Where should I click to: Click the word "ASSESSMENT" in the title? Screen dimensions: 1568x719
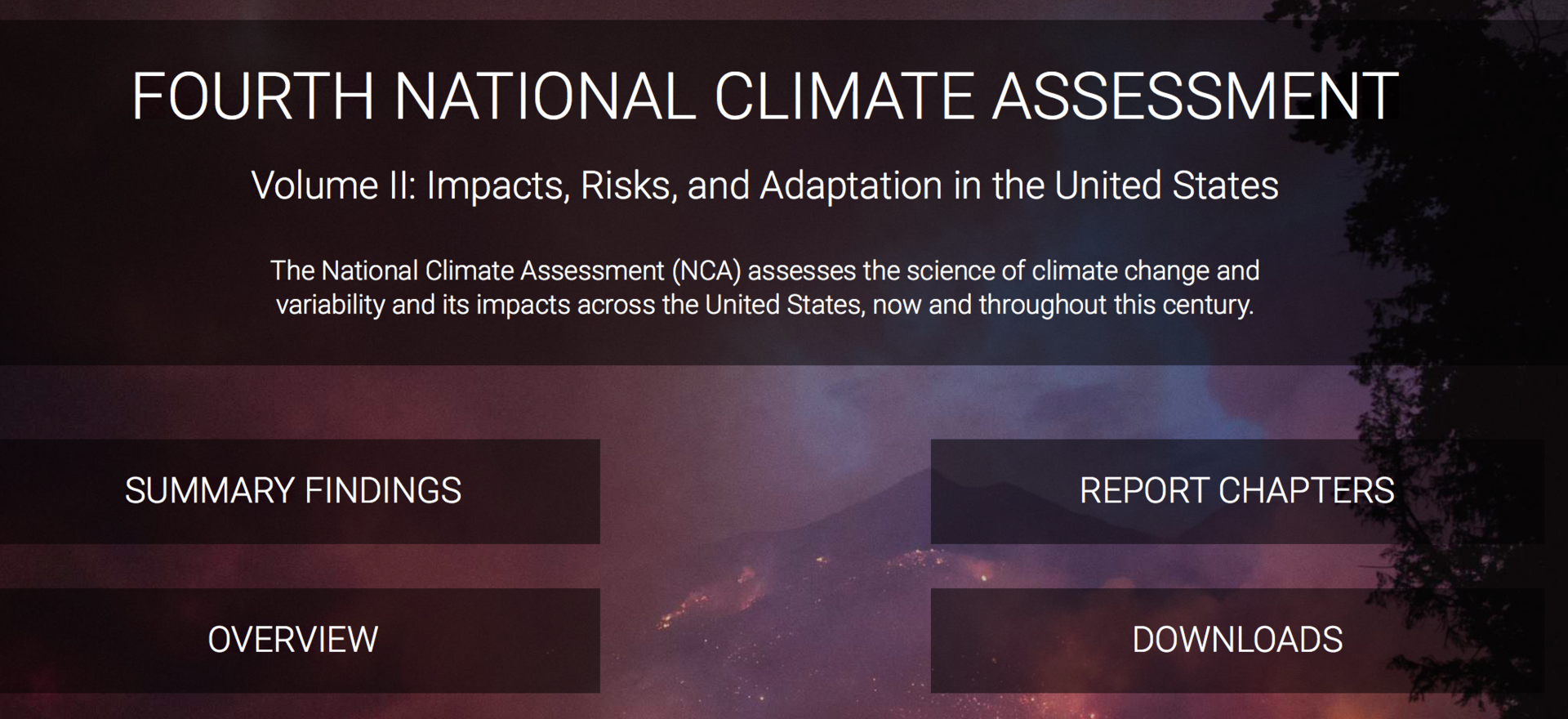(1195, 96)
